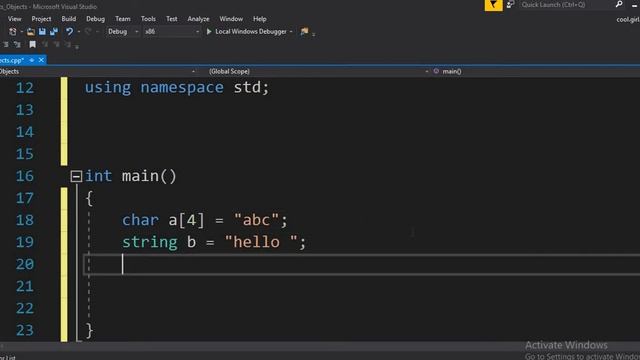The width and height of the screenshot is (640, 360).
Task: Open the View menu
Action: [14, 19]
